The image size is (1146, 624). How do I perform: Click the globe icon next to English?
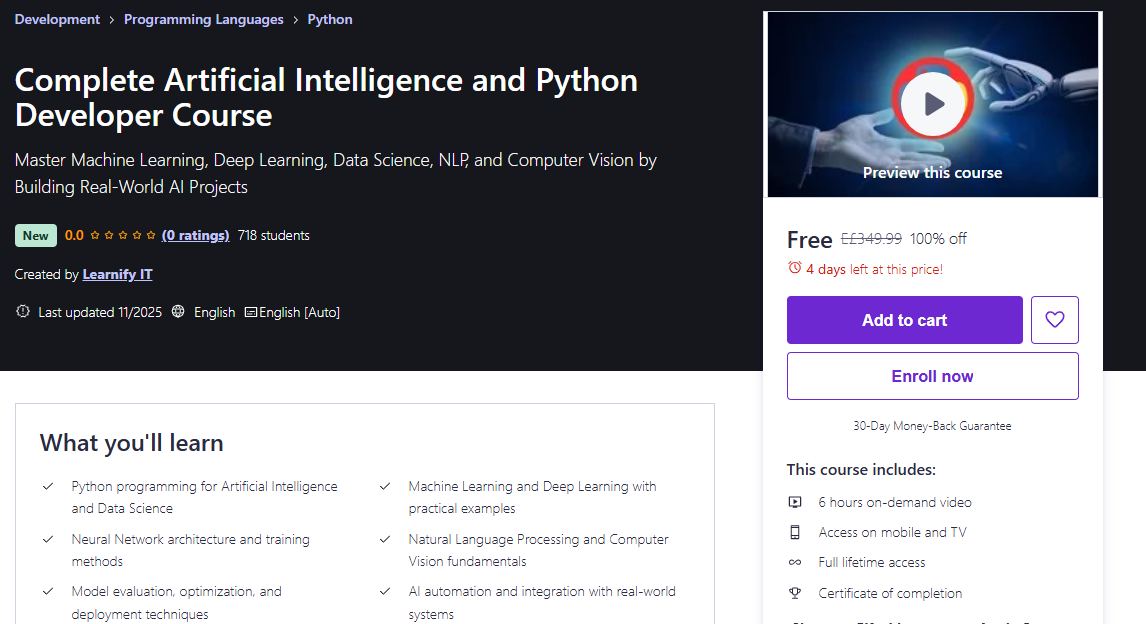coord(178,311)
